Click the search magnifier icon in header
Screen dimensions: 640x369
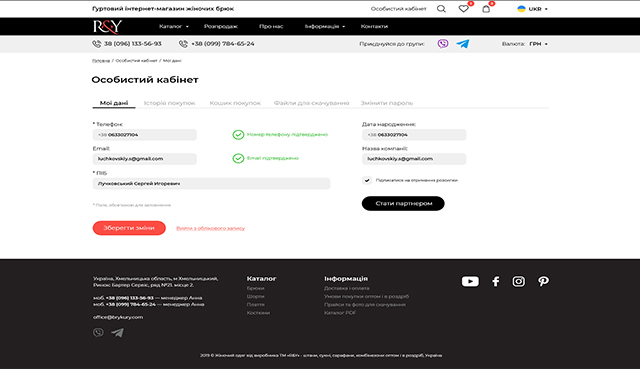point(441,9)
